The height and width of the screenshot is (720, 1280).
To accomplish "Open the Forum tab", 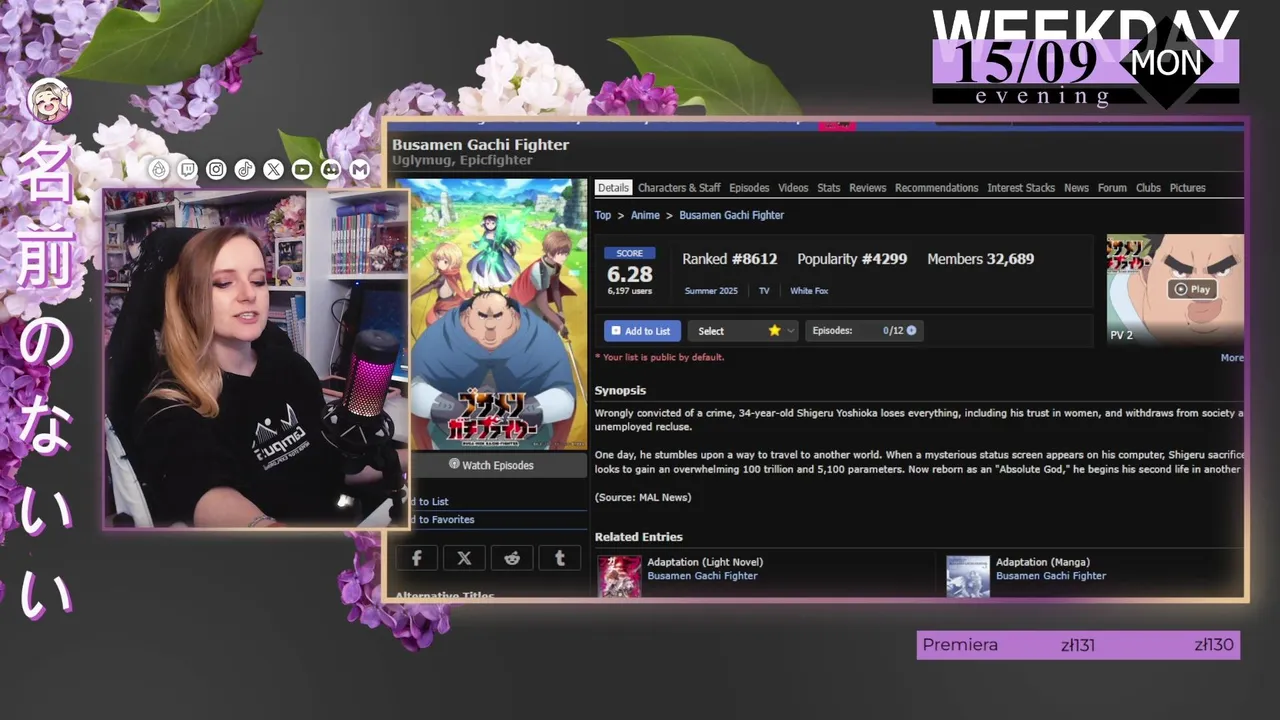I will pos(1112,188).
